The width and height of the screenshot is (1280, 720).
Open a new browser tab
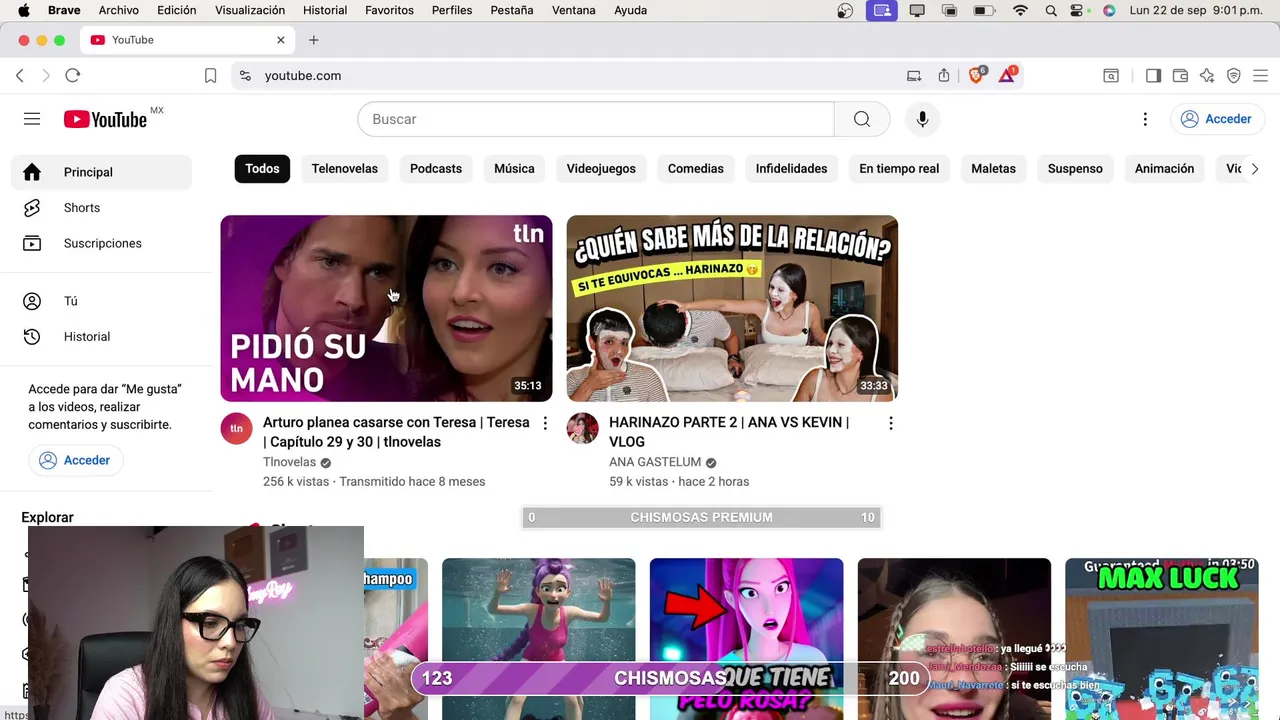[313, 40]
